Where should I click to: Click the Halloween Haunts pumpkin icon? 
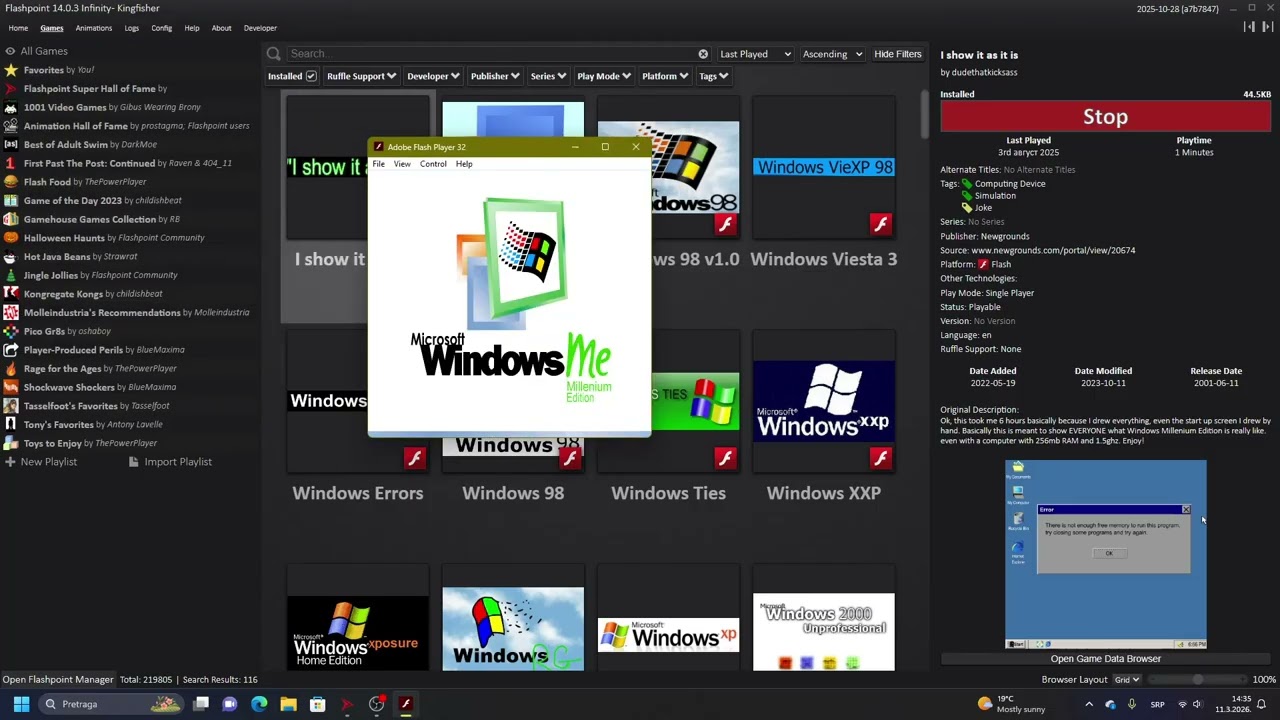[x=10, y=238]
